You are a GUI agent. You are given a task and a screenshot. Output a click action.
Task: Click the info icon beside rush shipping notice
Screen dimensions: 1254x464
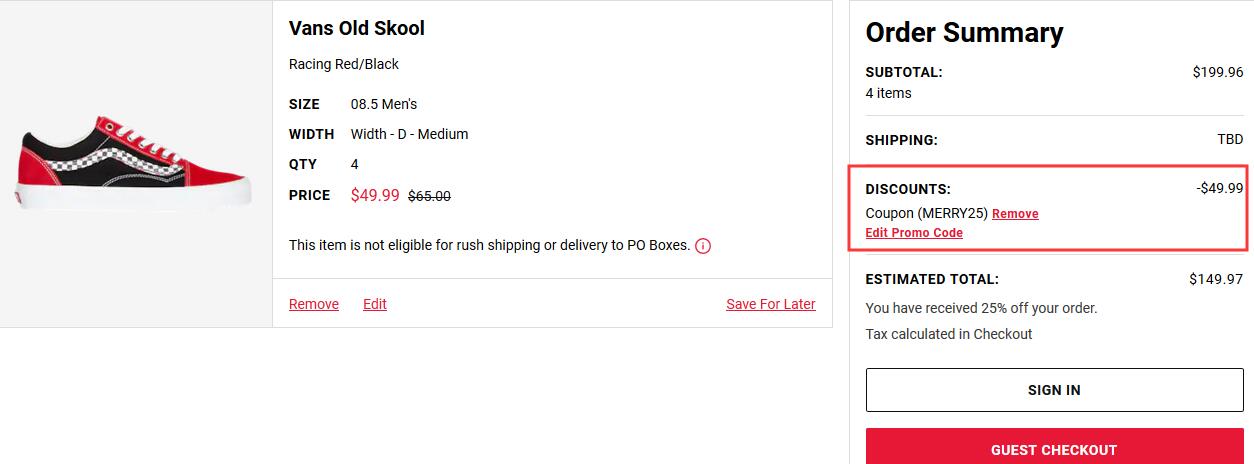pyautogui.click(x=703, y=245)
